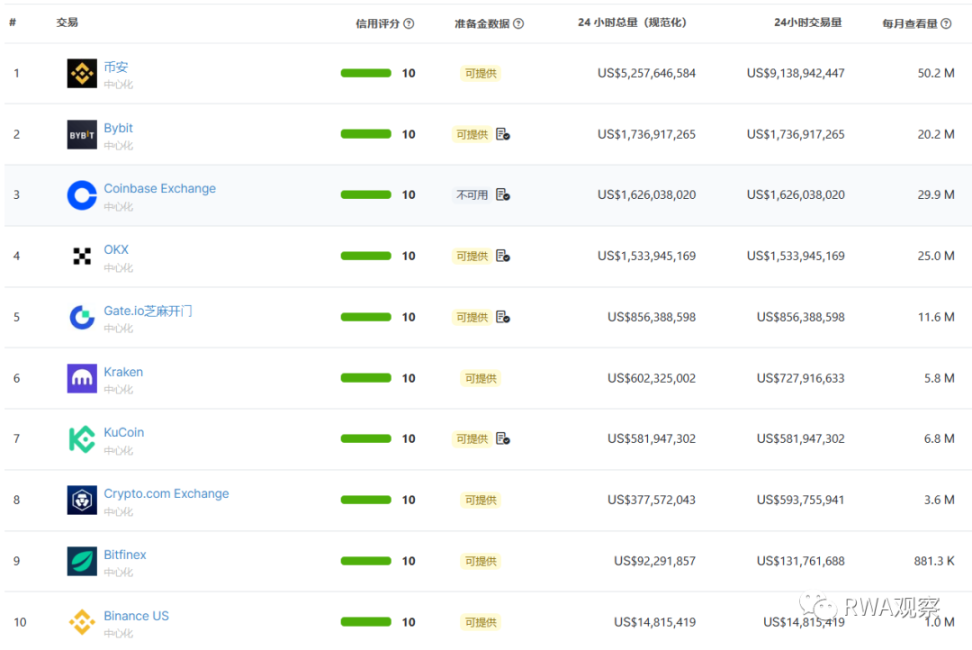972x650 pixels.
Task: Click the Gate.io logo icon
Action: (x=82, y=317)
